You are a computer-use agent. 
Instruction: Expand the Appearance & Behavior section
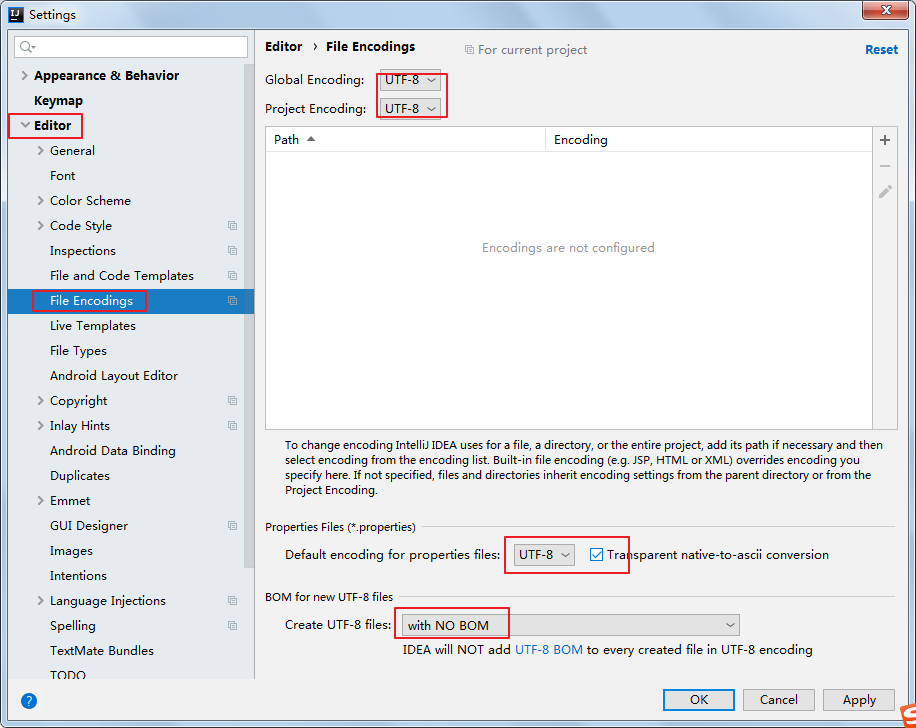tap(24, 76)
